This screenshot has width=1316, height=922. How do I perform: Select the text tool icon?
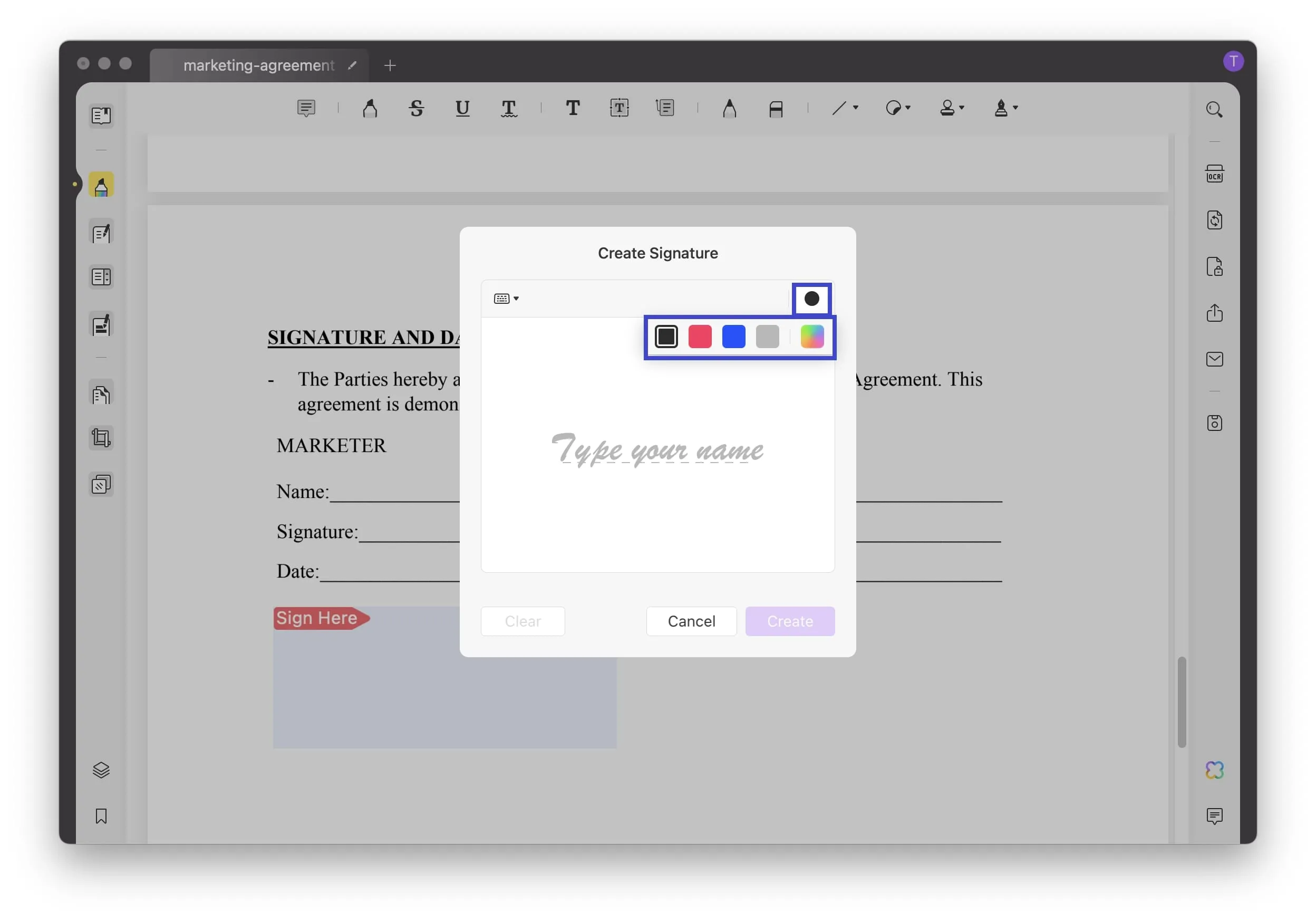[x=571, y=107]
